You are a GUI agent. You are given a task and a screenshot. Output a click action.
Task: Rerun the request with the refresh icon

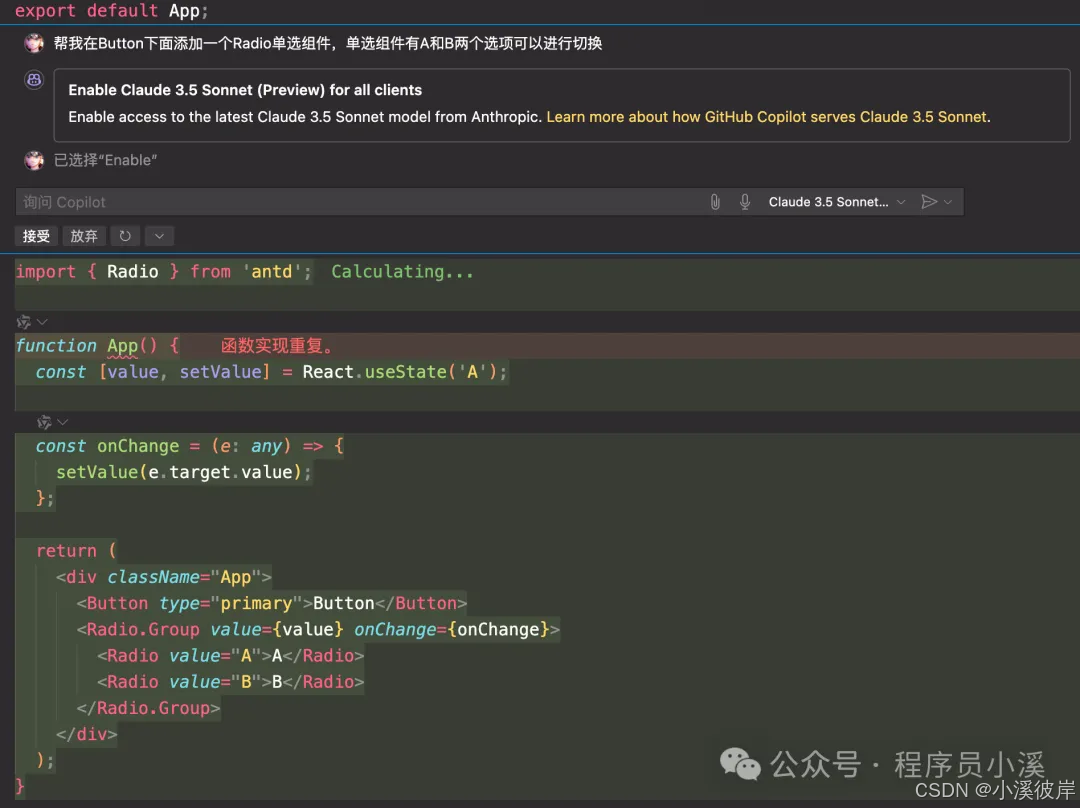pos(125,236)
